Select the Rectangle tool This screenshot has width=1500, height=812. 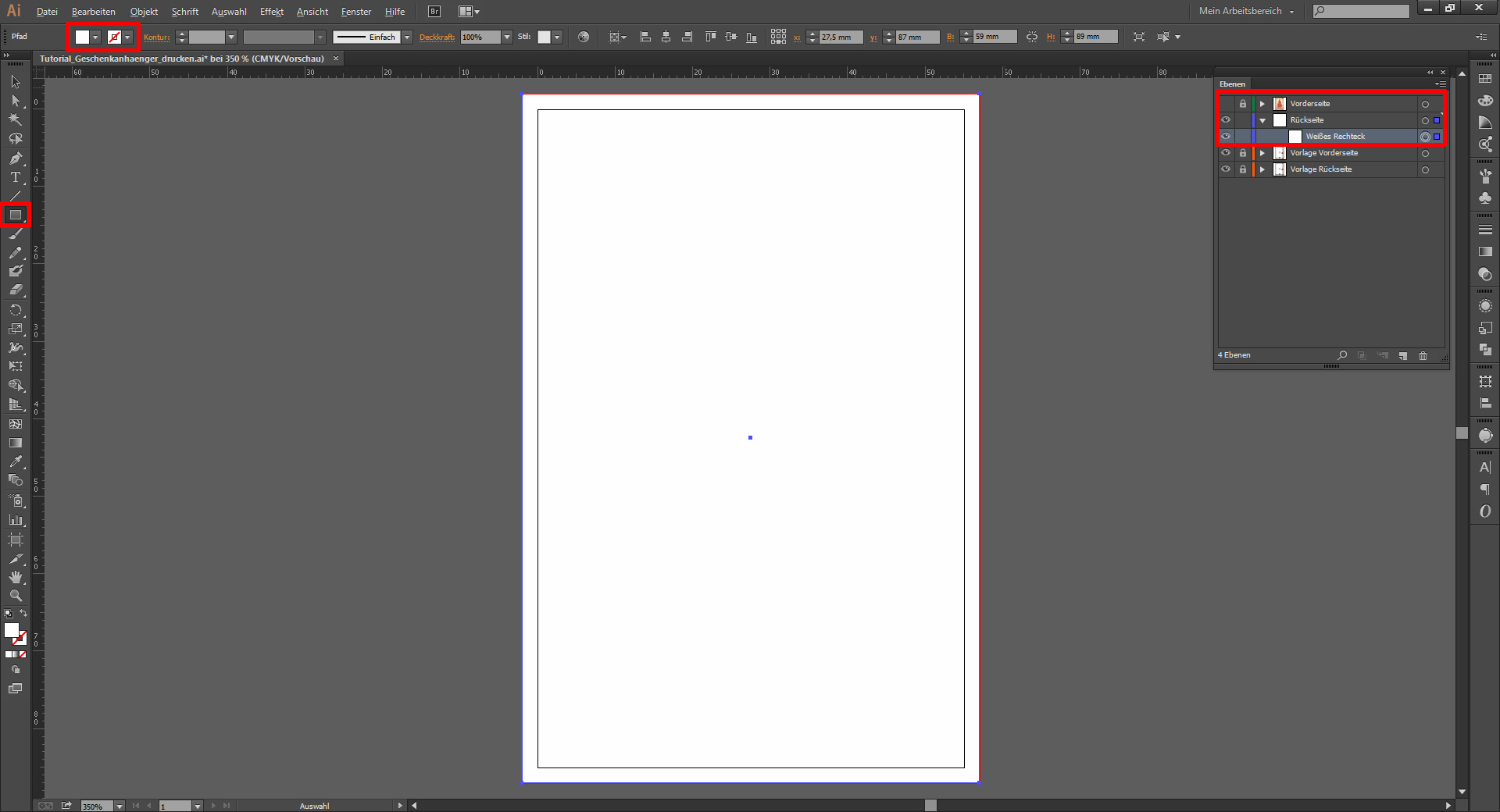(16, 215)
